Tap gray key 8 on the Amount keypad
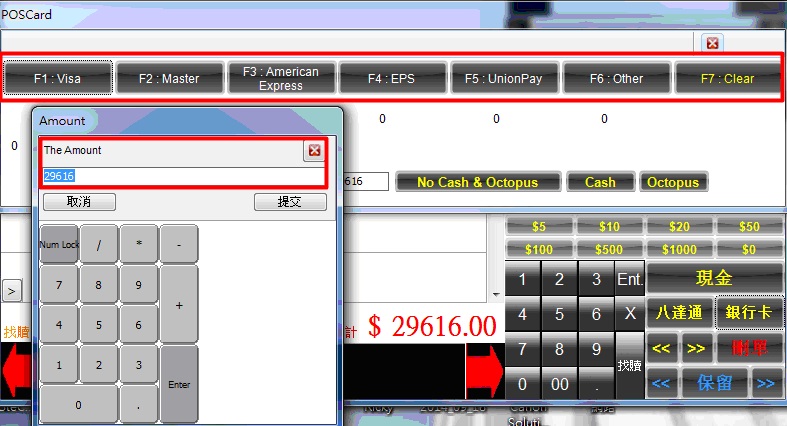This screenshot has height=426, width=787. (x=99, y=285)
